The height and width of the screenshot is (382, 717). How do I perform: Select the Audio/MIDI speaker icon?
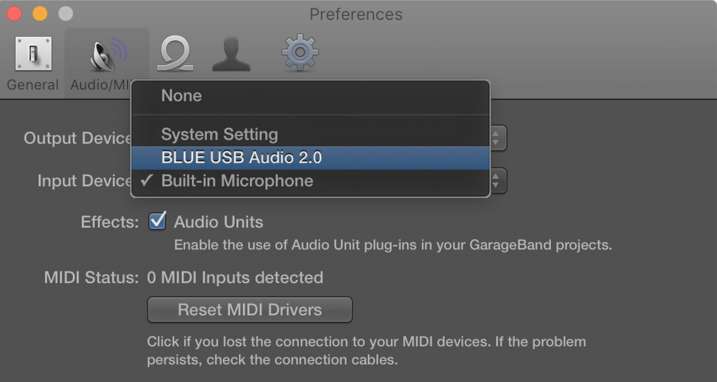point(108,55)
